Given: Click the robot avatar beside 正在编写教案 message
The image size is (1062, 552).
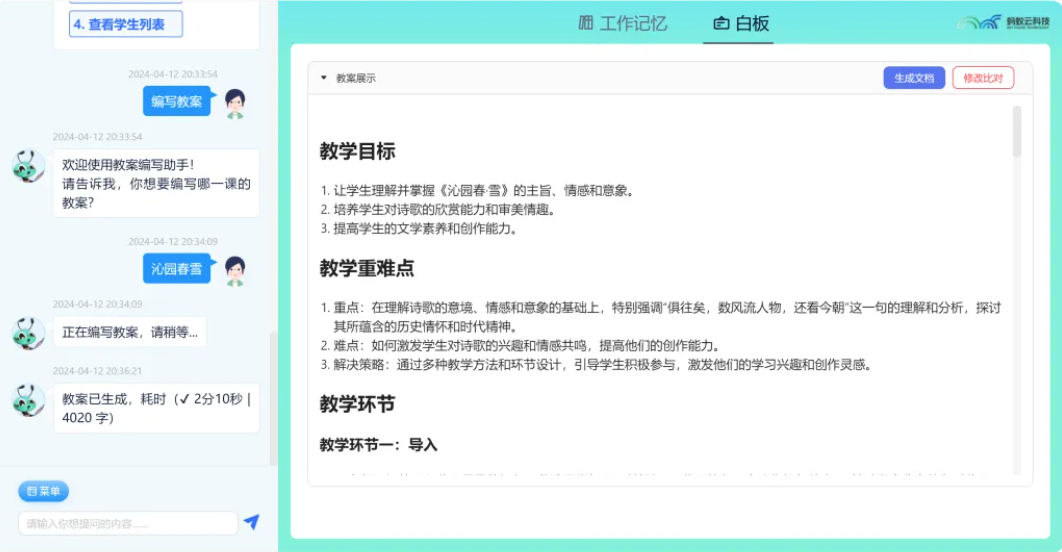Looking at the screenshot, I should click(x=28, y=332).
